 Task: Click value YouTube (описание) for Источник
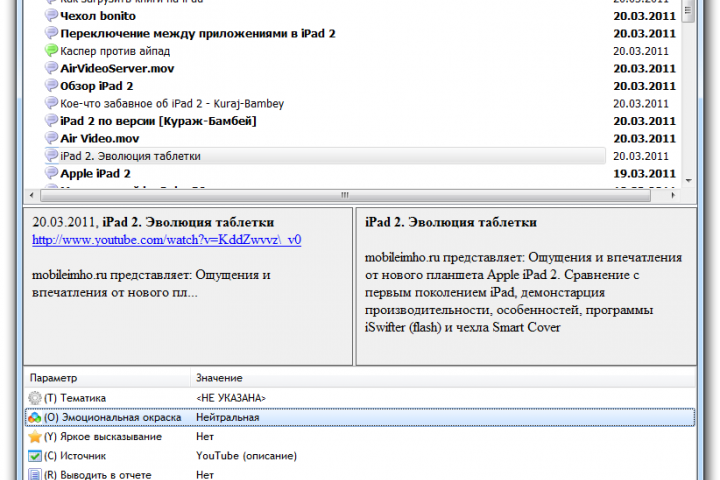pyautogui.click(x=246, y=456)
